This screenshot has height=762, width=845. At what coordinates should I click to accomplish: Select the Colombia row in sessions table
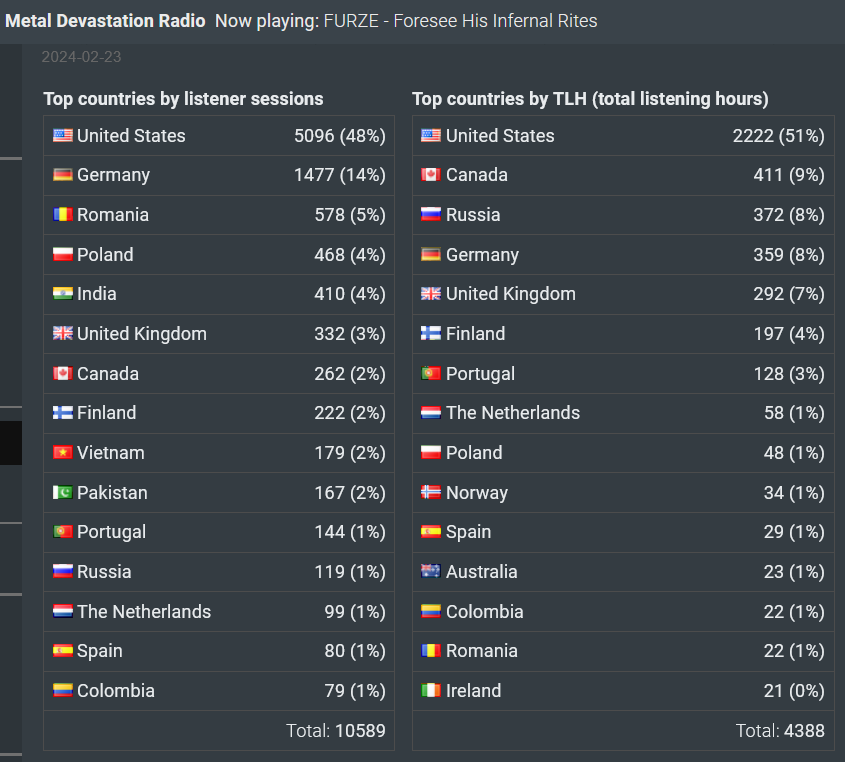[219, 691]
